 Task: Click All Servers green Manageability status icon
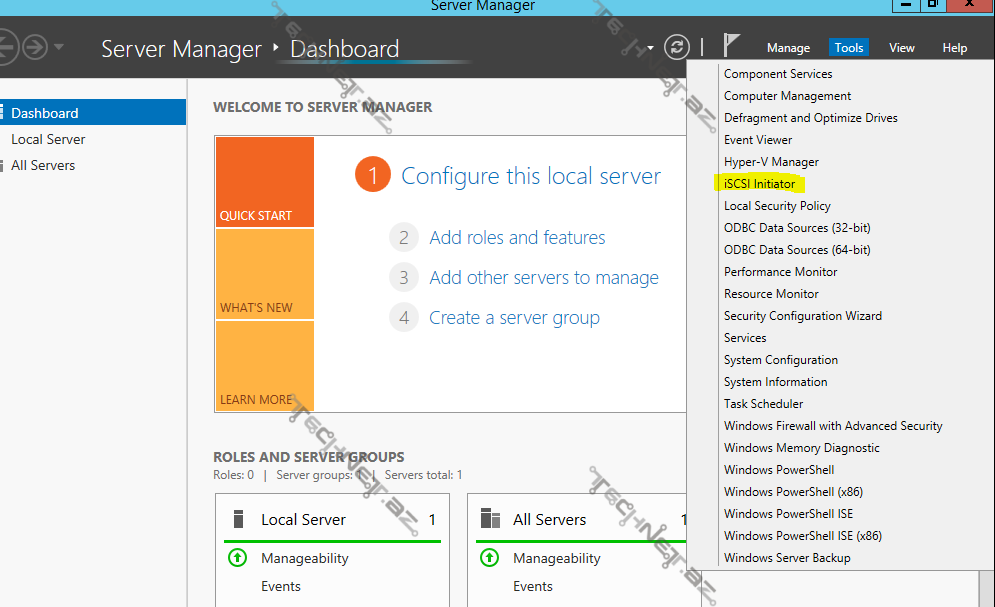pos(490,558)
